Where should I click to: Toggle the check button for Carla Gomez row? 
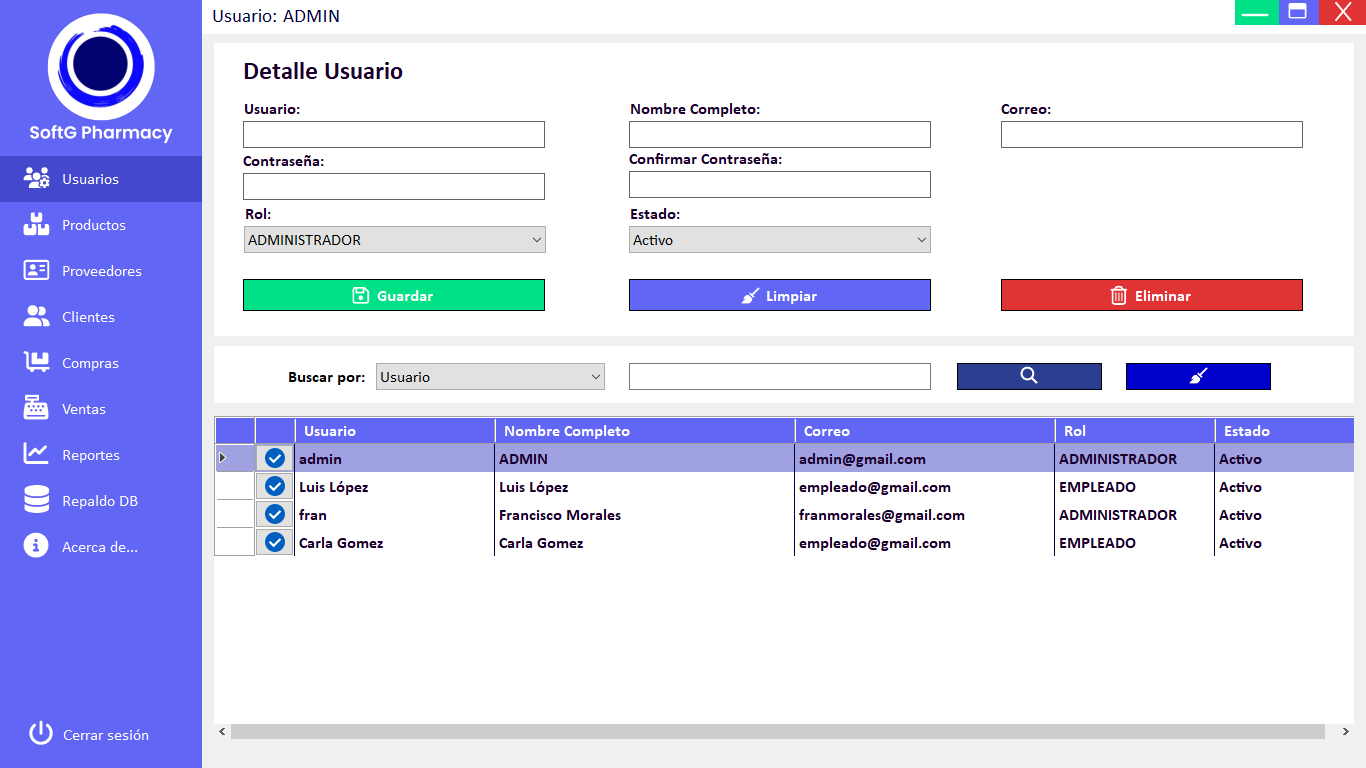coord(275,543)
